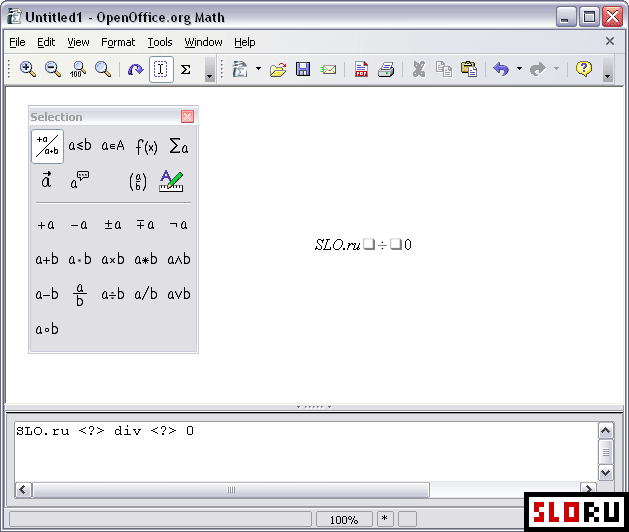Select Unary/Binary Operators category
The image size is (629, 532).
[47, 146]
